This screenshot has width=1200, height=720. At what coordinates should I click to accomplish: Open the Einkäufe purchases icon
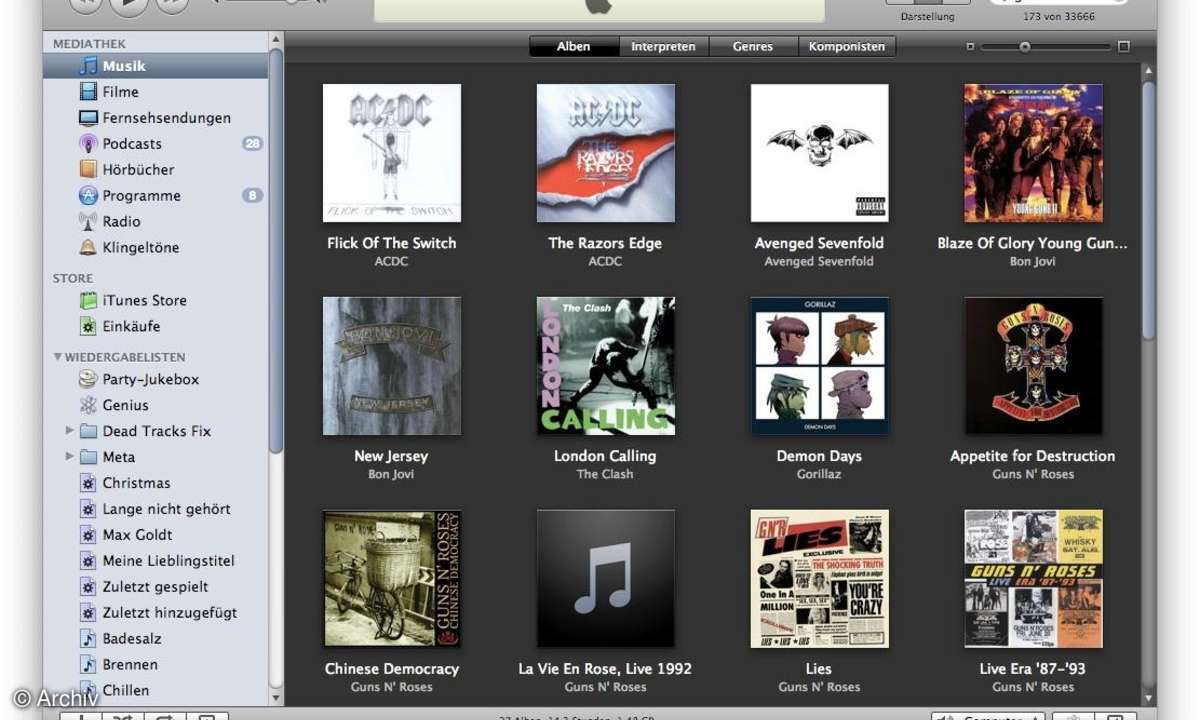coord(88,326)
